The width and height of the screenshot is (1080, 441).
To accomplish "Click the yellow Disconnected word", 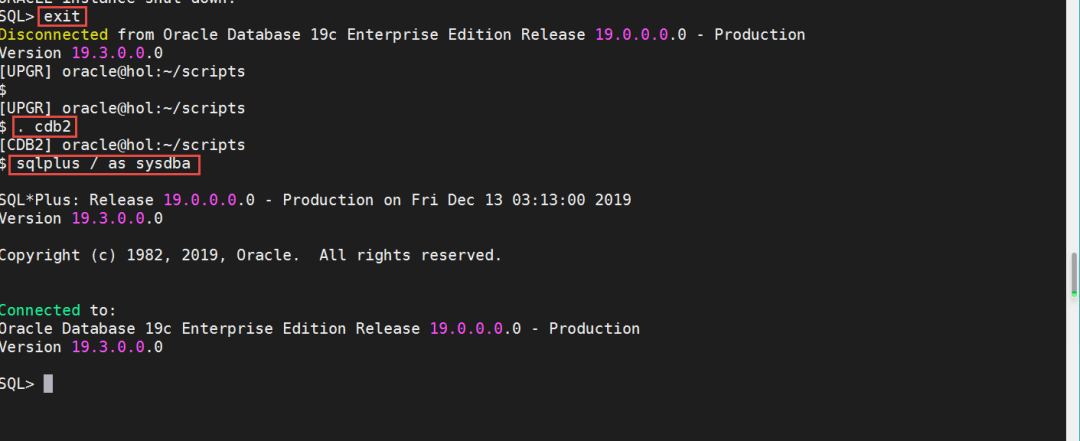I will (50, 35).
